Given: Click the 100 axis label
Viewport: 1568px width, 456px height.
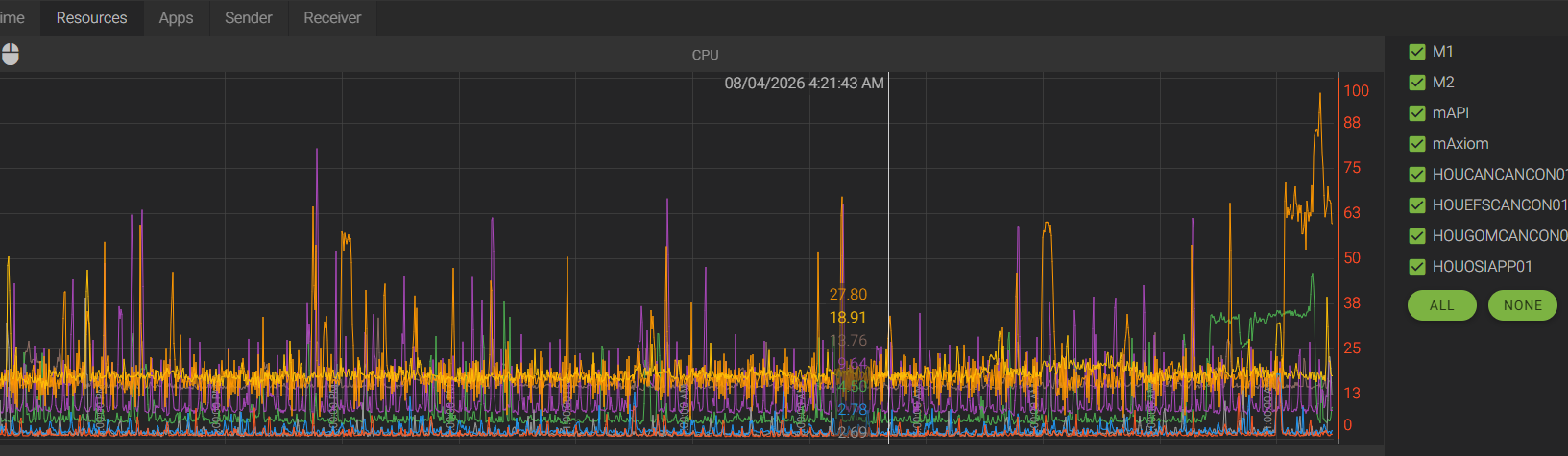Looking at the screenshot, I should point(1356,91).
